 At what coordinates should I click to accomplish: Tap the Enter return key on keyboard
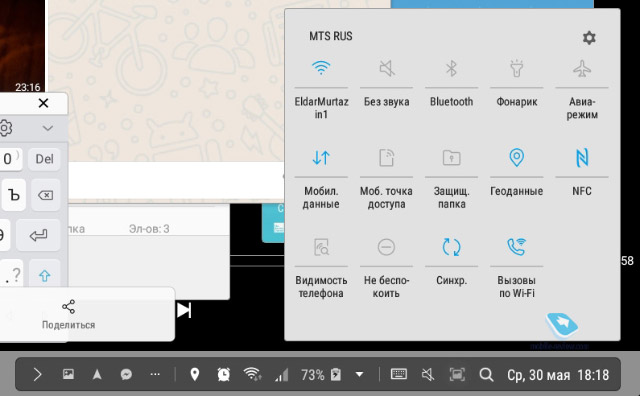(38, 236)
